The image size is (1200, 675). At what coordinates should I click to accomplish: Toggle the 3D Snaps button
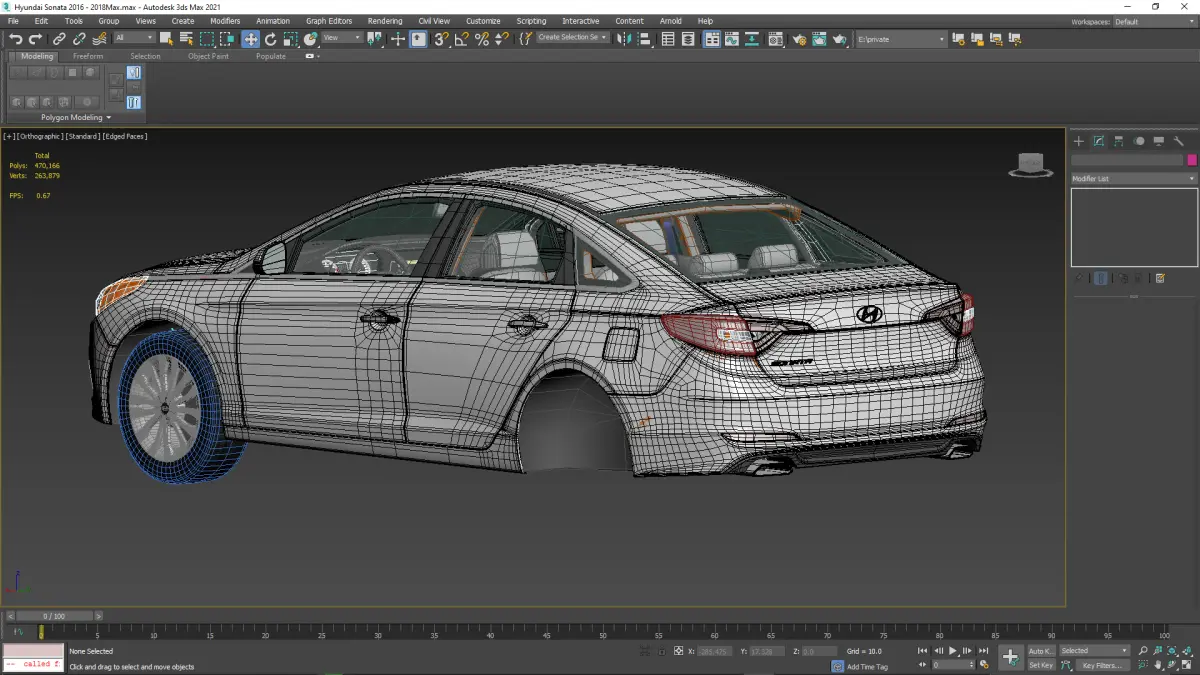[441, 39]
